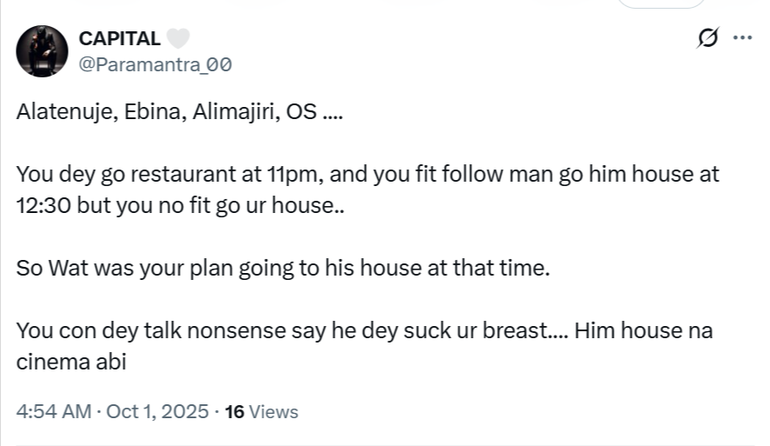Click the word Views in the footer
This screenshot has width=770, height=446.
point(273,411)
